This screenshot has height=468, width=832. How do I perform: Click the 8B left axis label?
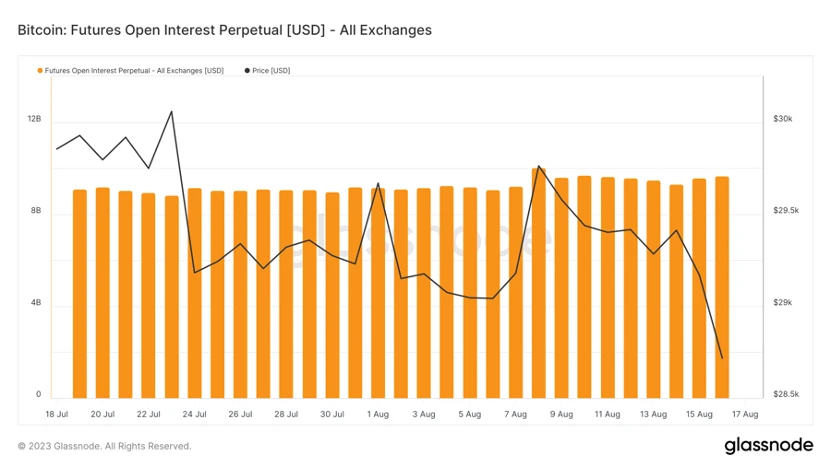(36, 211)
